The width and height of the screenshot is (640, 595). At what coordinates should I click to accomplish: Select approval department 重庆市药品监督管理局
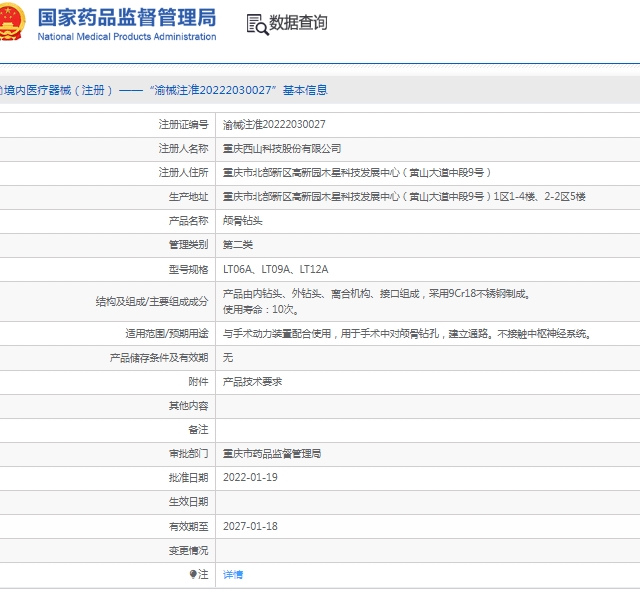click(272, 454)
